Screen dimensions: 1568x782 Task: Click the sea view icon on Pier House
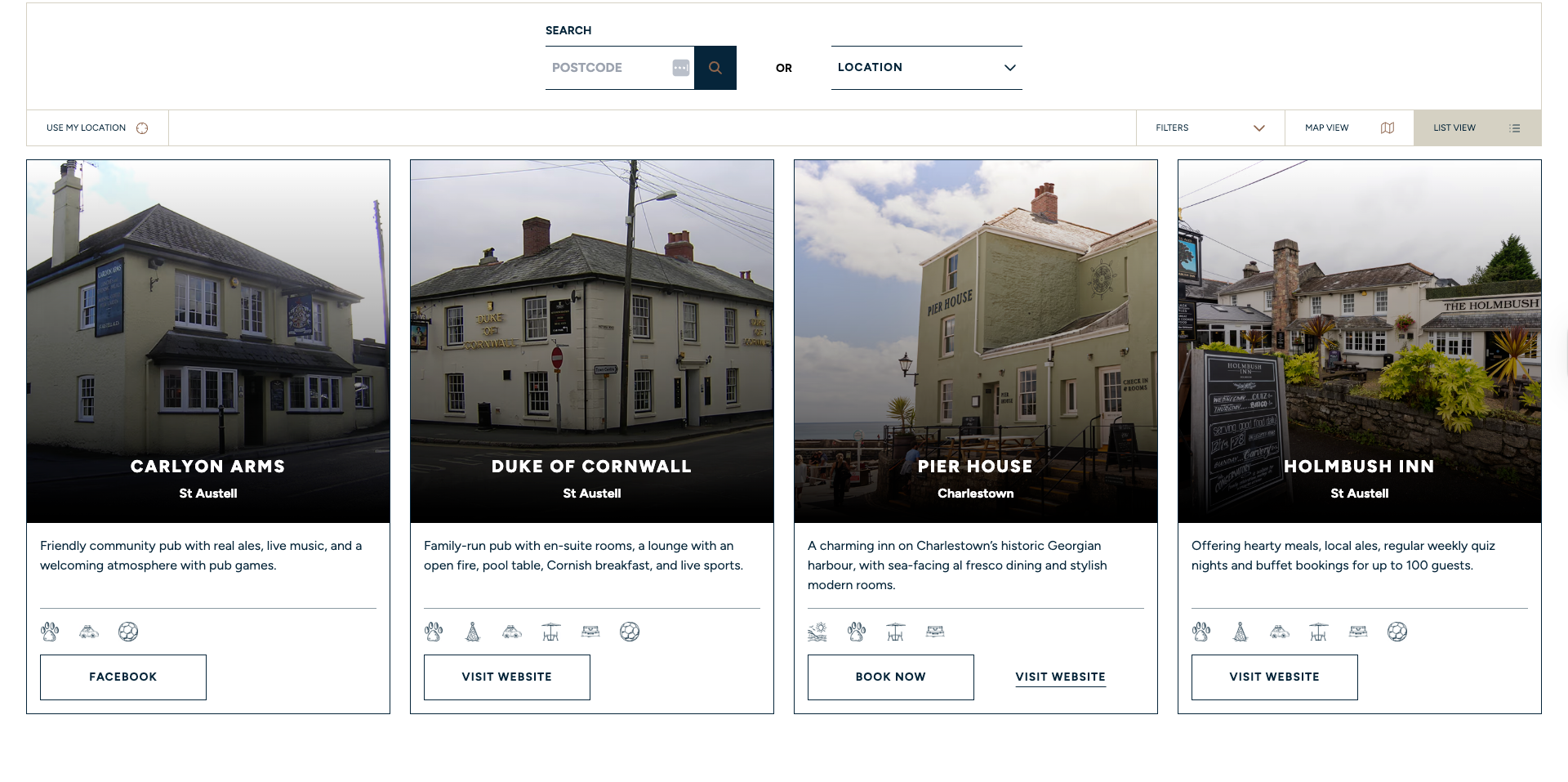click(817, 632)
